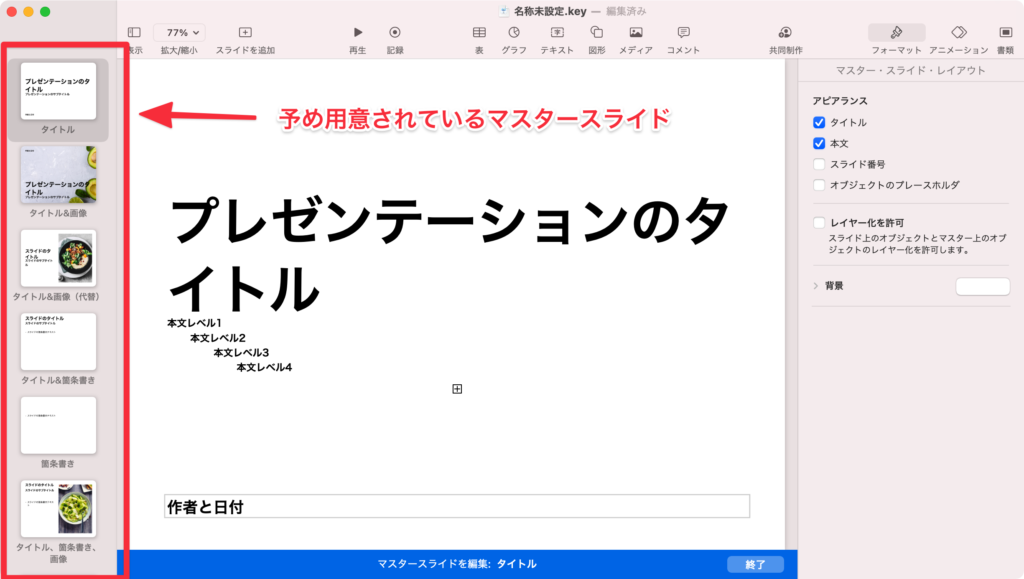Select the 記録 (Record) tool
Viewport: 1024px width, 579px height.
pos(393,32)
